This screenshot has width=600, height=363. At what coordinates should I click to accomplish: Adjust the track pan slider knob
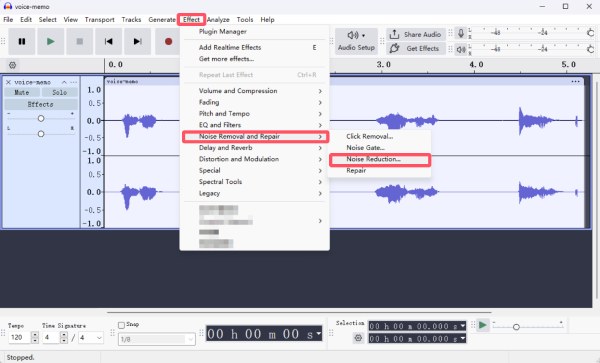(x=41, y=134)
